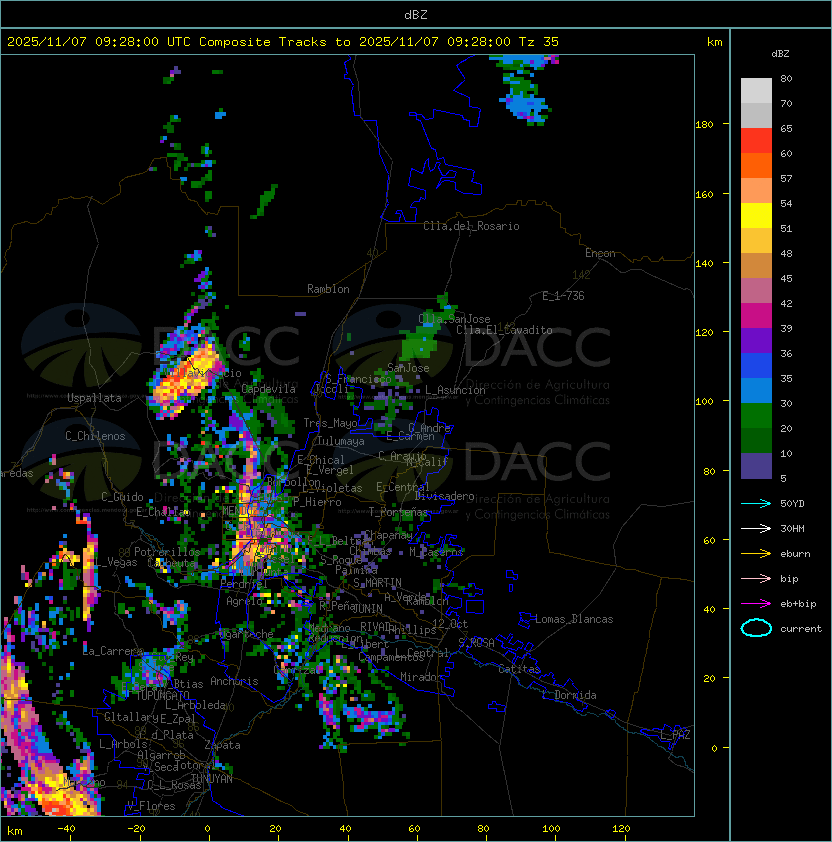Click the 'Catitas' place label
The width and height of the screenshot is (832, 842).
519,669
